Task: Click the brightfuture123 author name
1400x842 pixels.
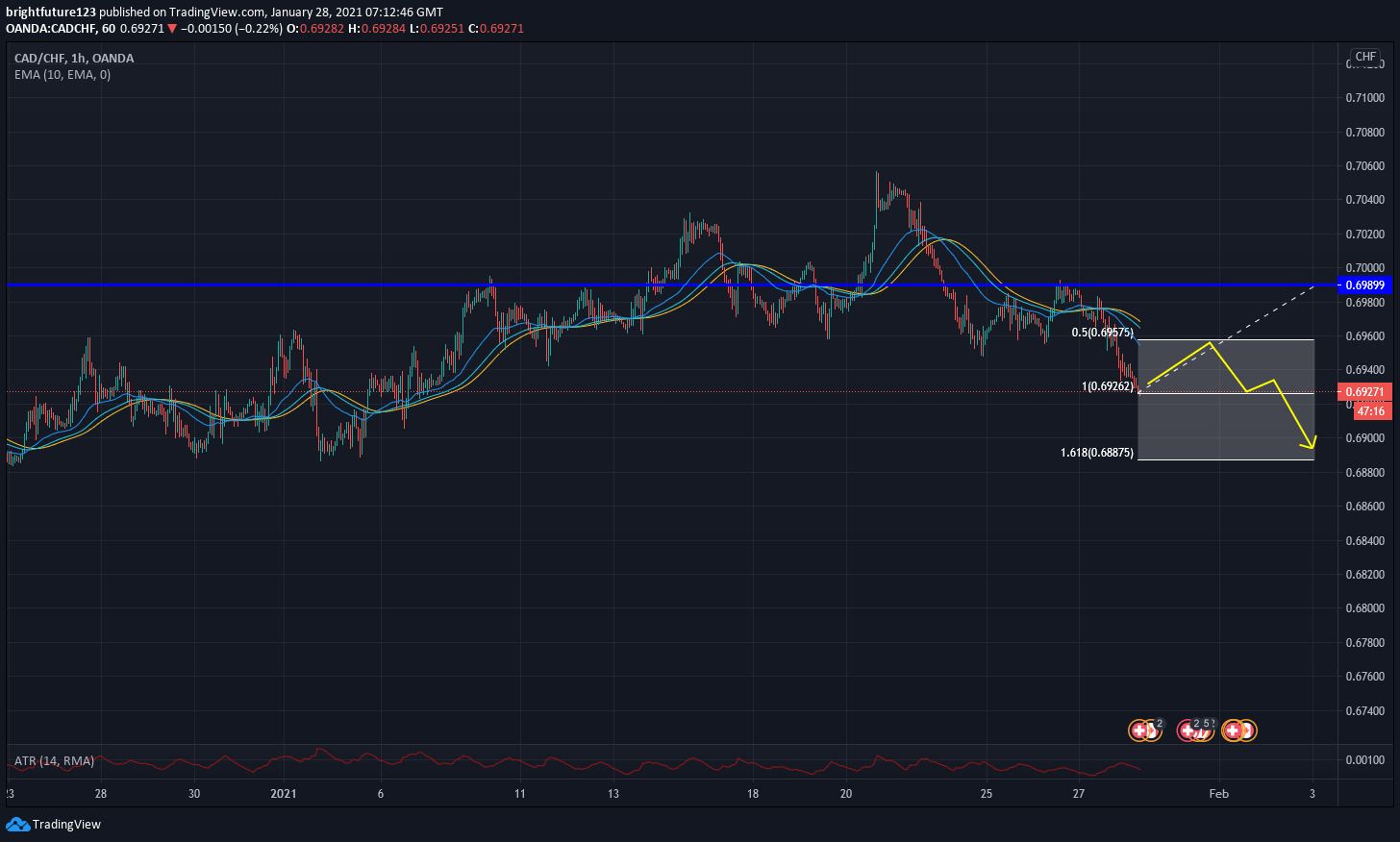Action: tap(49, 12)
